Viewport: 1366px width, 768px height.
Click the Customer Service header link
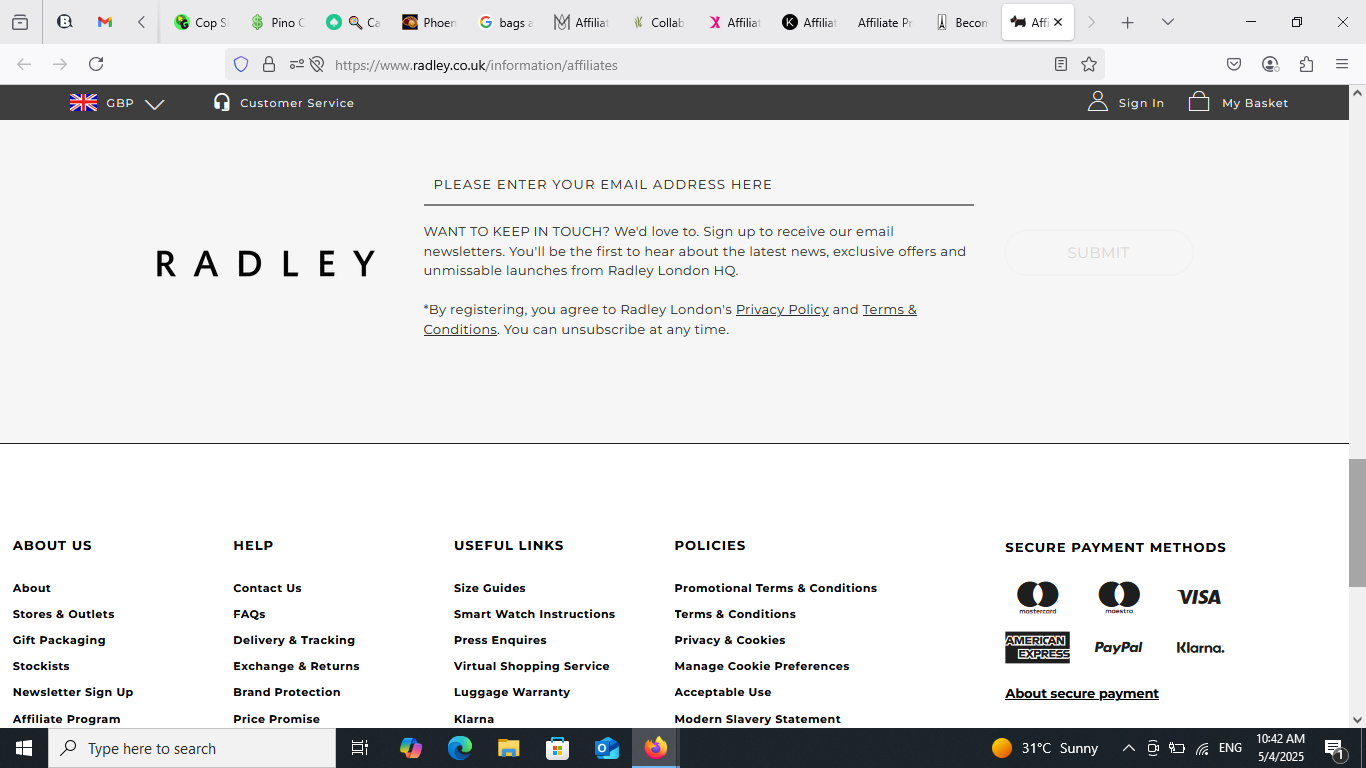pyautogui.click(x=297, y=103)
